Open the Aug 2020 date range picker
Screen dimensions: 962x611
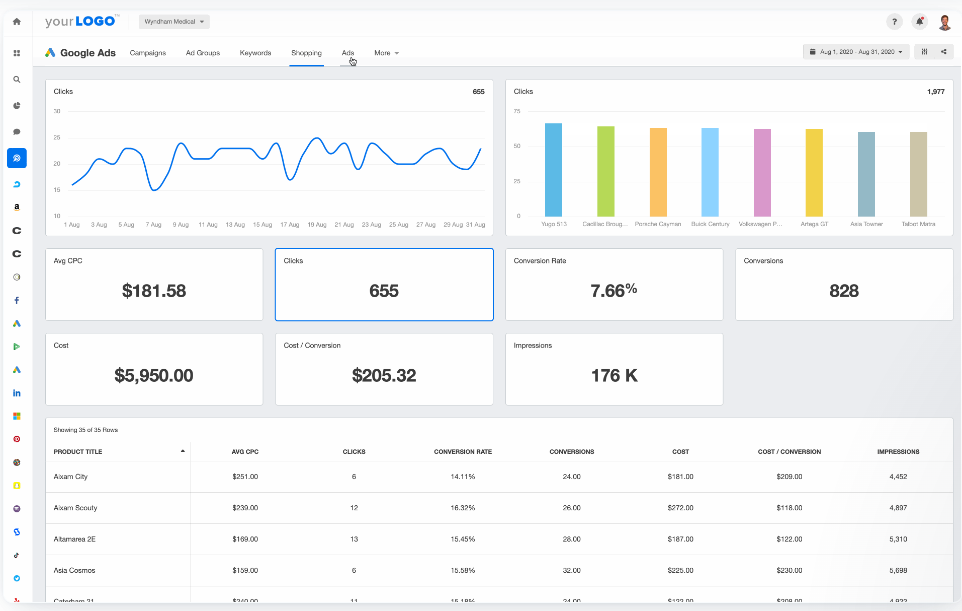[856, 52]
